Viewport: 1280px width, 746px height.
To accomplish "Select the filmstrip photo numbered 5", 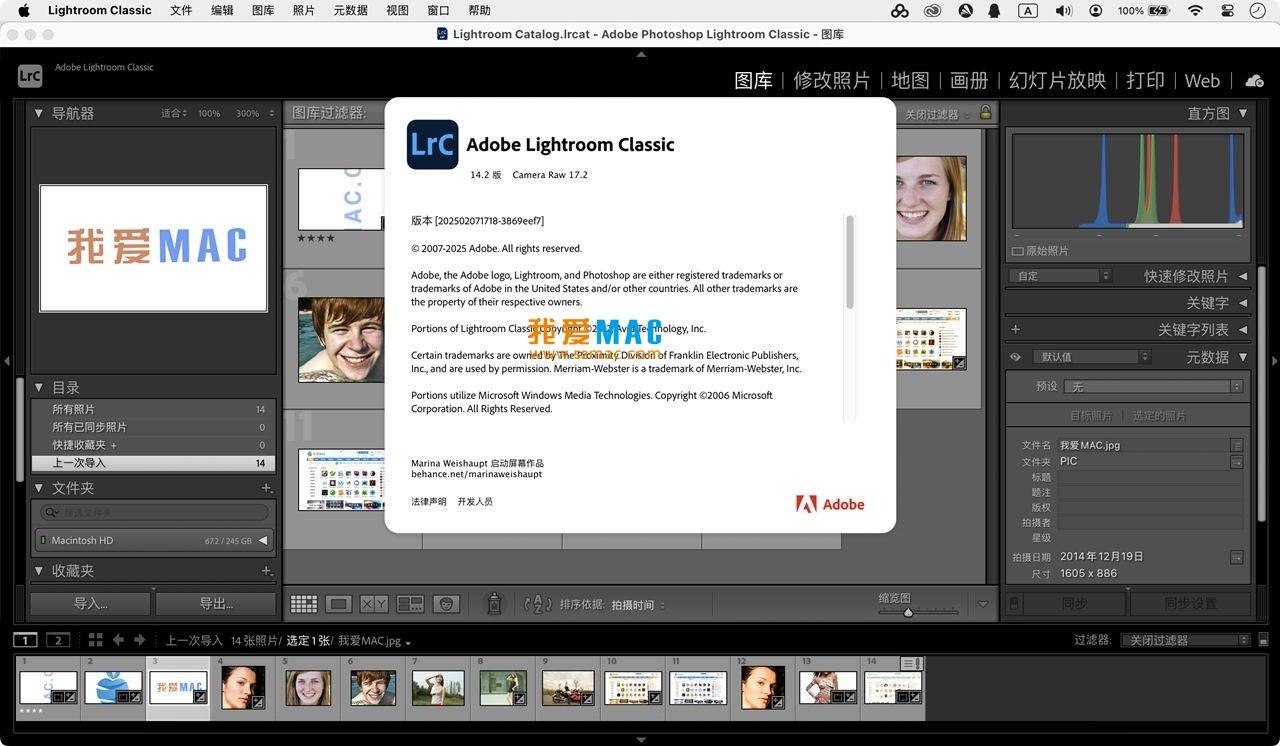I will (x=308, y=686).
